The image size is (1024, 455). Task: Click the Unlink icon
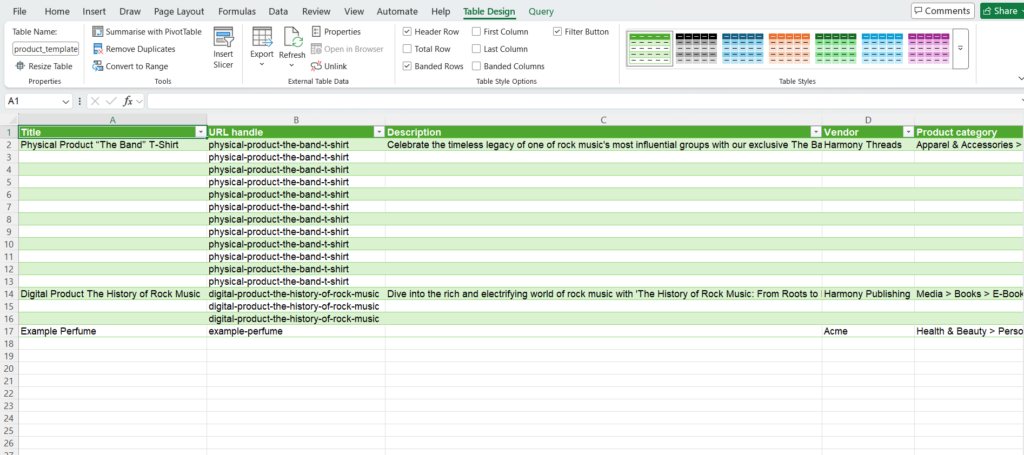pyautogui.click(x=316, y=66)
